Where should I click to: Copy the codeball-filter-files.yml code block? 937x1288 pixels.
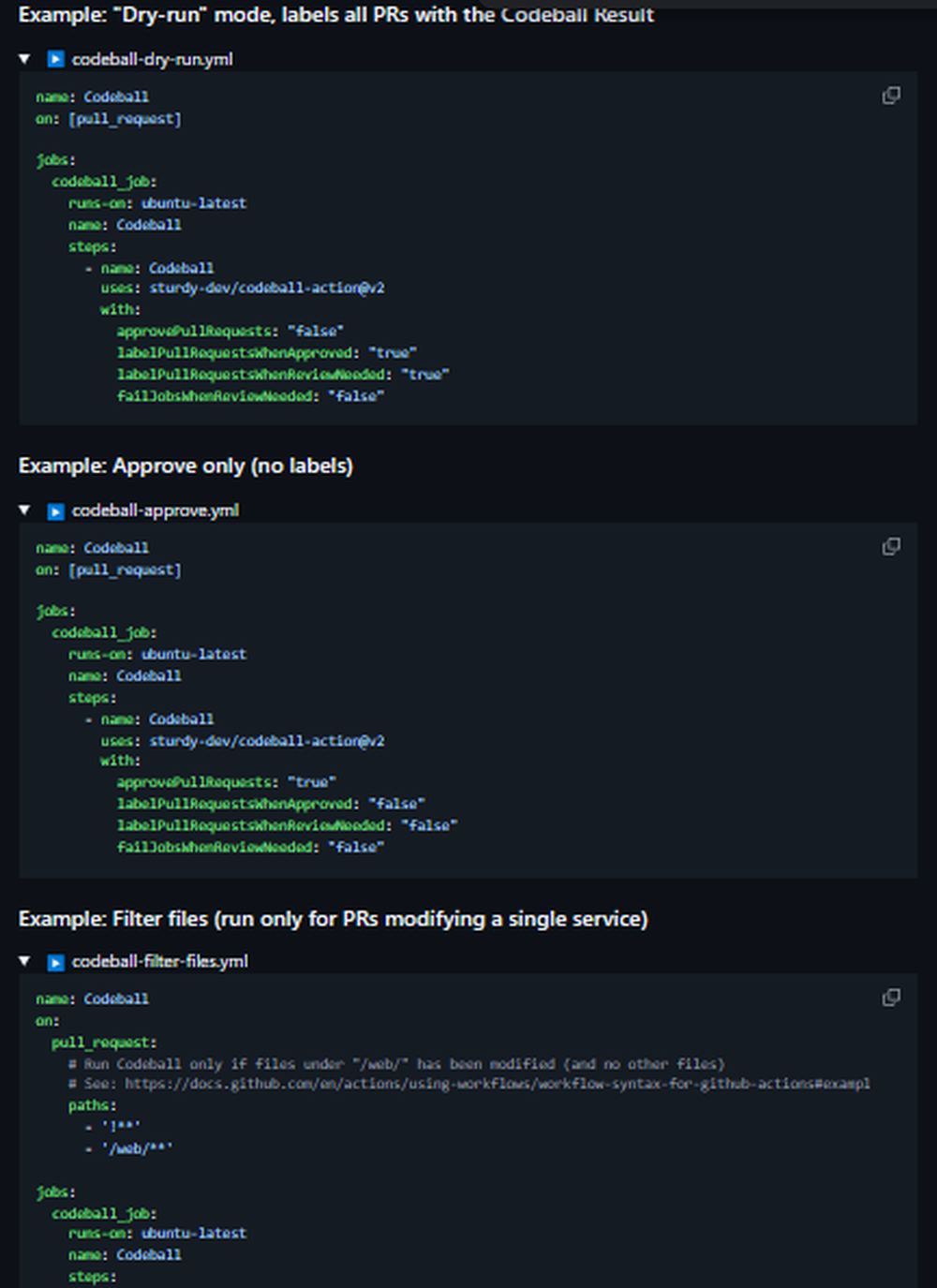891,997
